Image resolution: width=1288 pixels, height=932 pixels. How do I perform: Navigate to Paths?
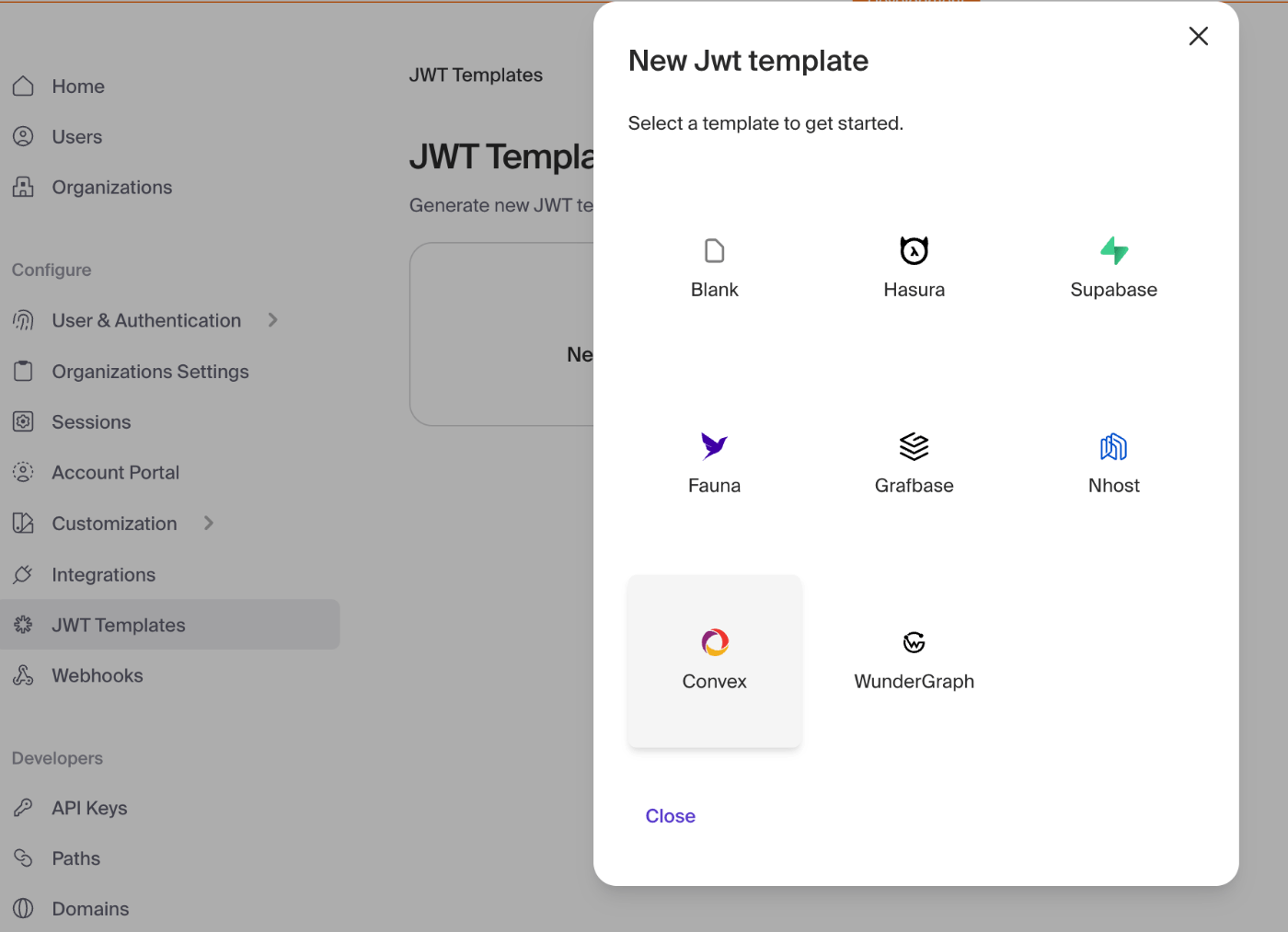[76, 859]
